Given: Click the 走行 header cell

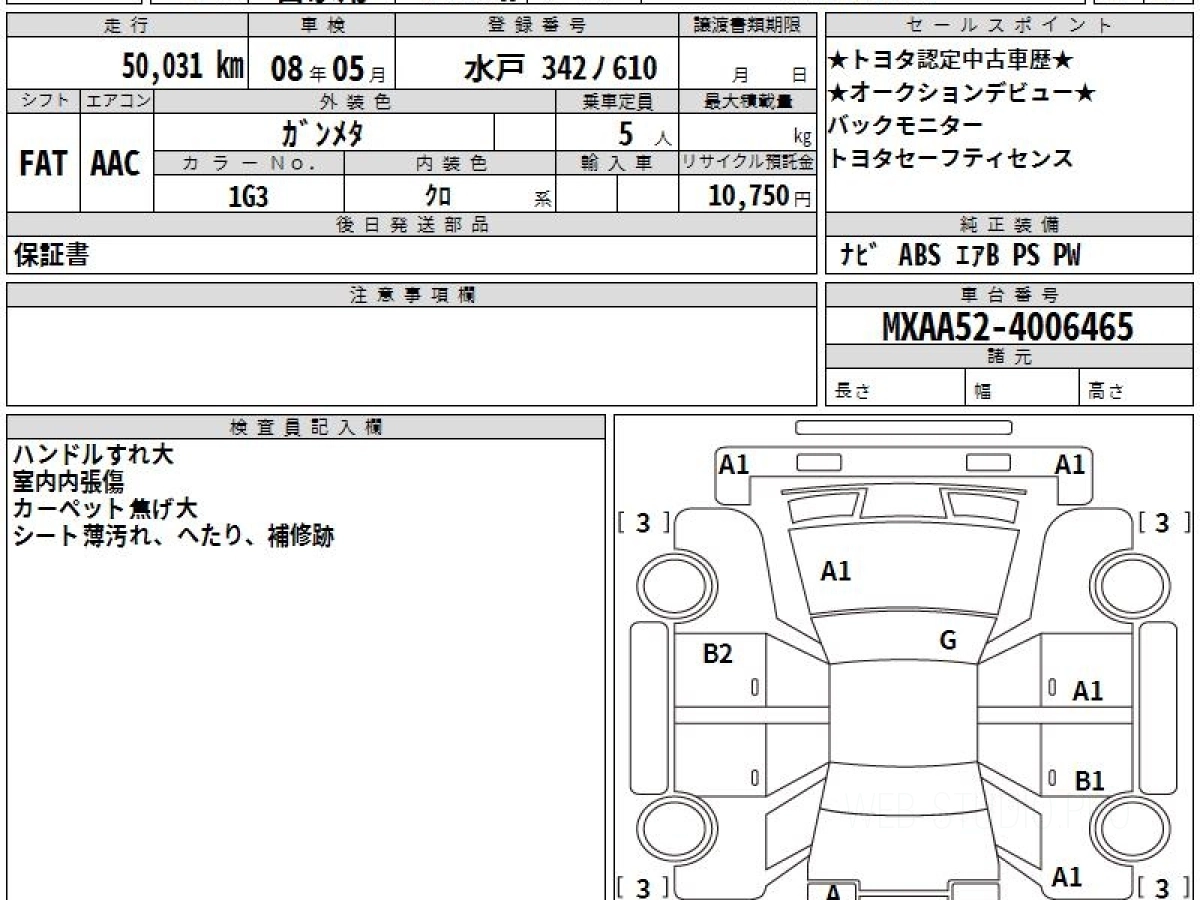Looking at the screenshot, I should point(126,26).
